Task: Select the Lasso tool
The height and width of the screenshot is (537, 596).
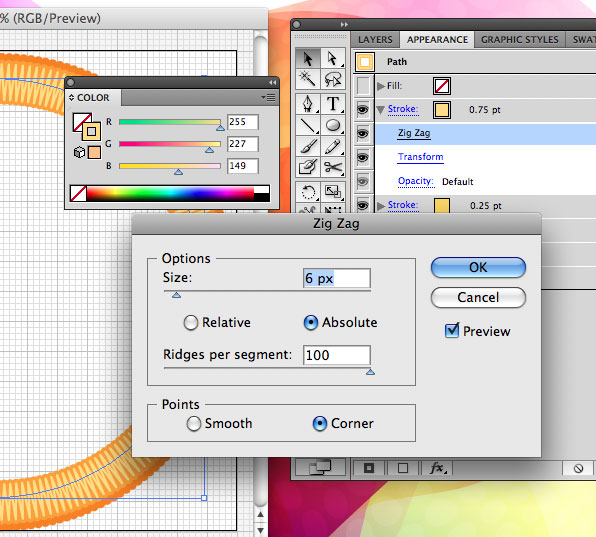Action: coord(333,79)
